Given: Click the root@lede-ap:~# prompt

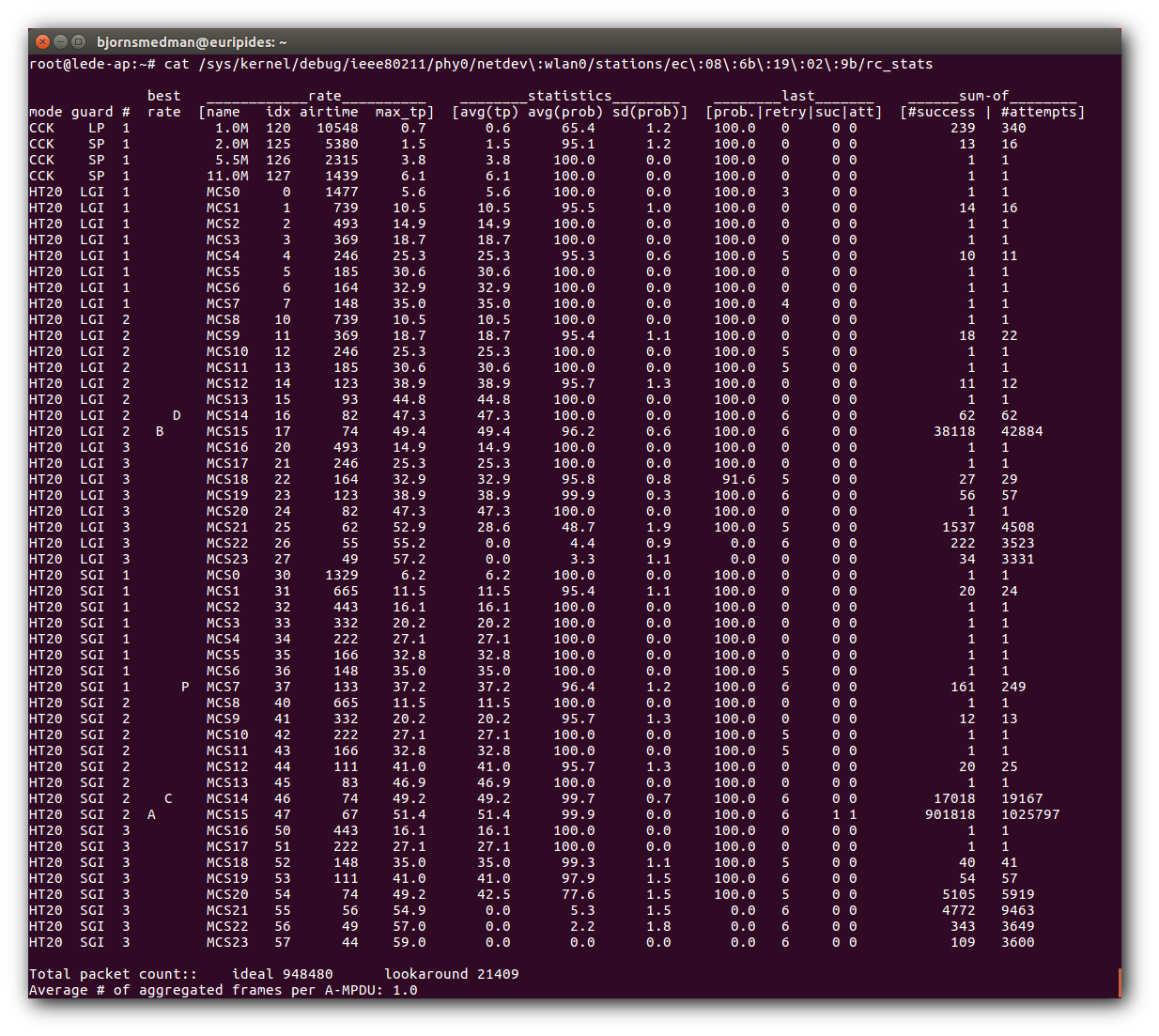Looking at the screenshot, I should [x=92, y=64].
